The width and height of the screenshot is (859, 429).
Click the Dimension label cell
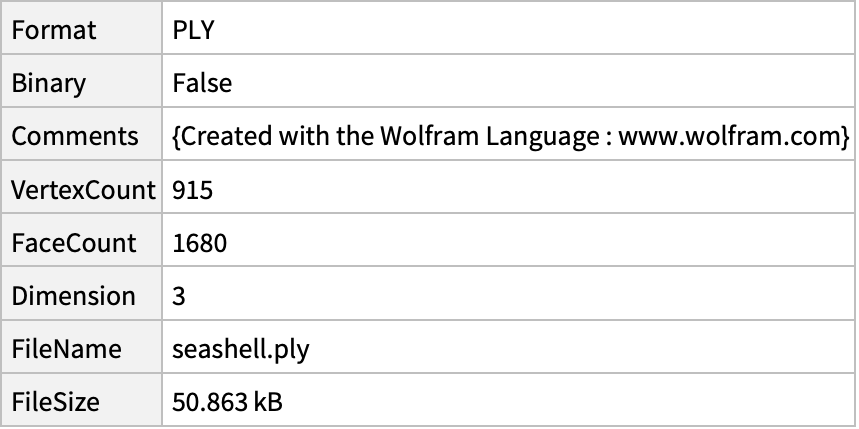82,294
